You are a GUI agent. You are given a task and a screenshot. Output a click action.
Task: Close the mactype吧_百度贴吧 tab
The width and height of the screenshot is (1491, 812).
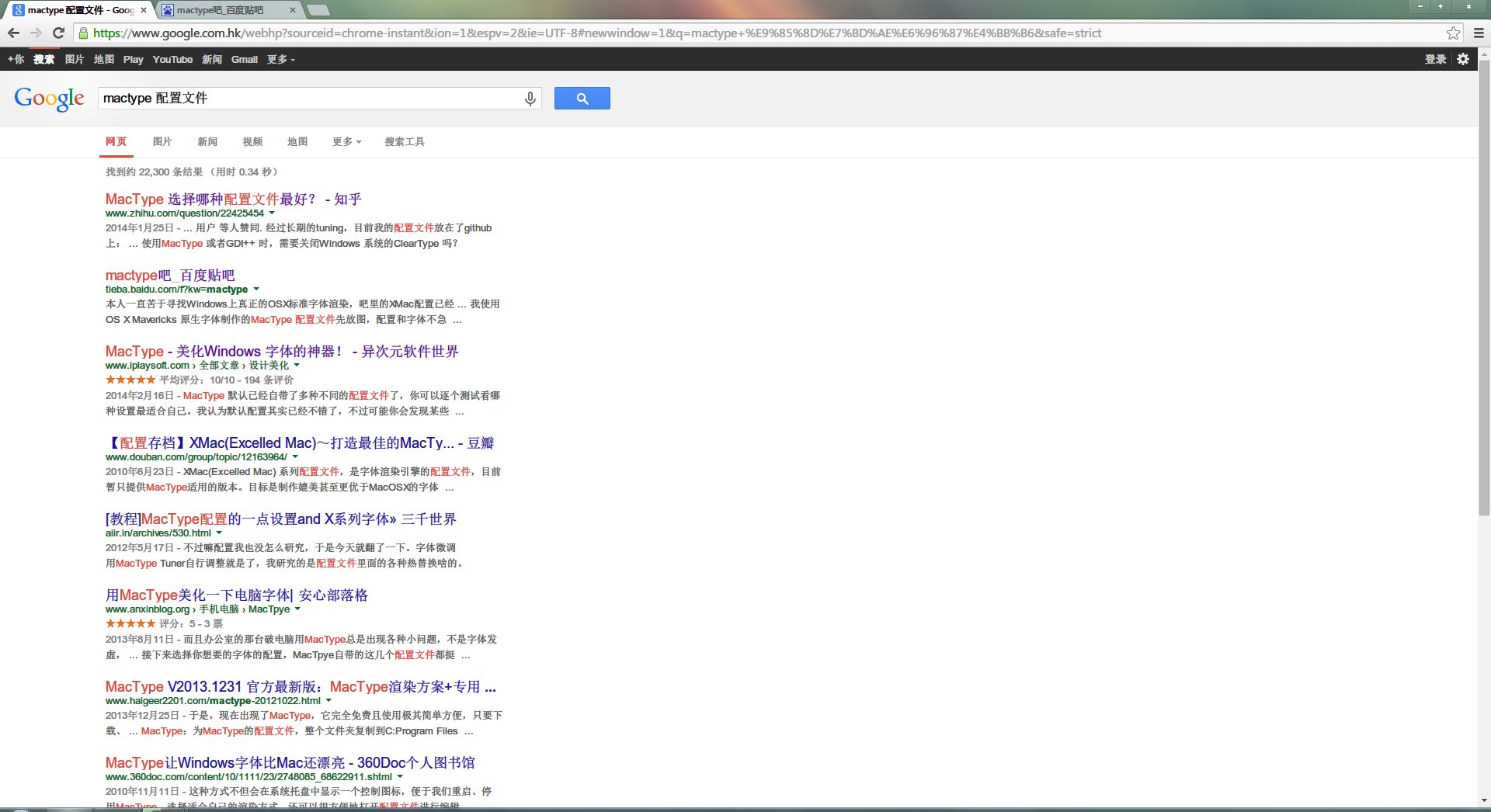[x=292, y=10]
